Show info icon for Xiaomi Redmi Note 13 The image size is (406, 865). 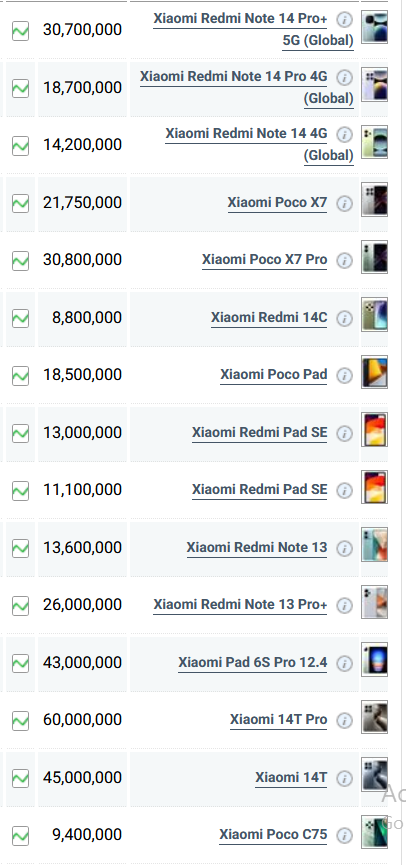[x=344, y=548]
